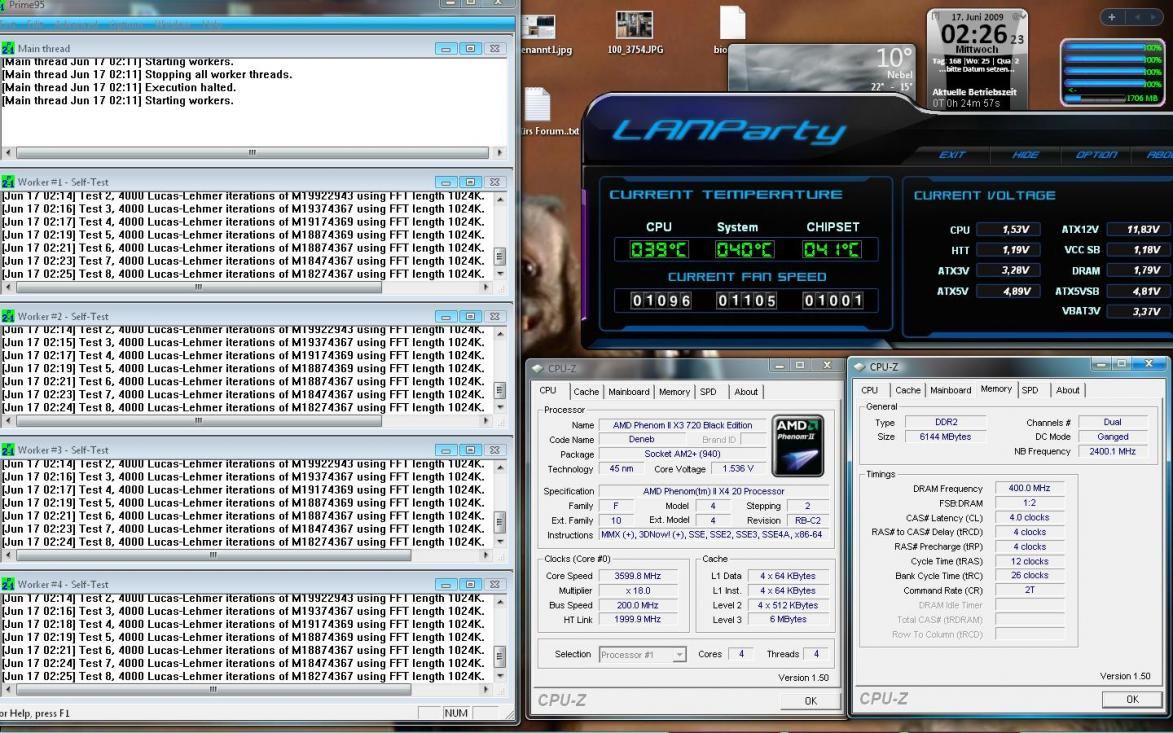This screenshot has width=1173, height=733.
Task: Open the weather gadget showing 10° Nebel
Action: click(821, 69)
